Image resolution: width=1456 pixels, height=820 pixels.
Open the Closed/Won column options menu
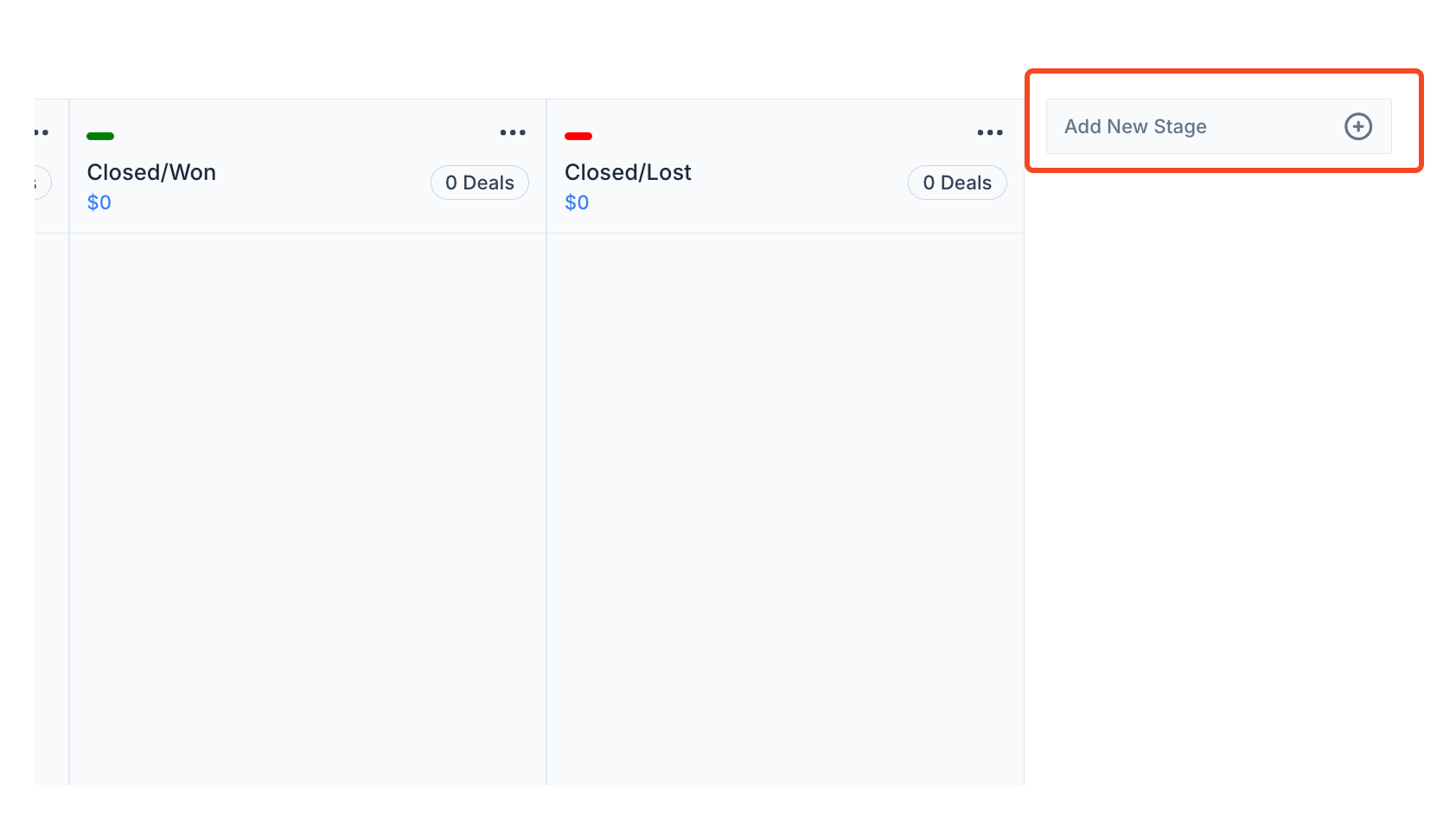point(513,131)
